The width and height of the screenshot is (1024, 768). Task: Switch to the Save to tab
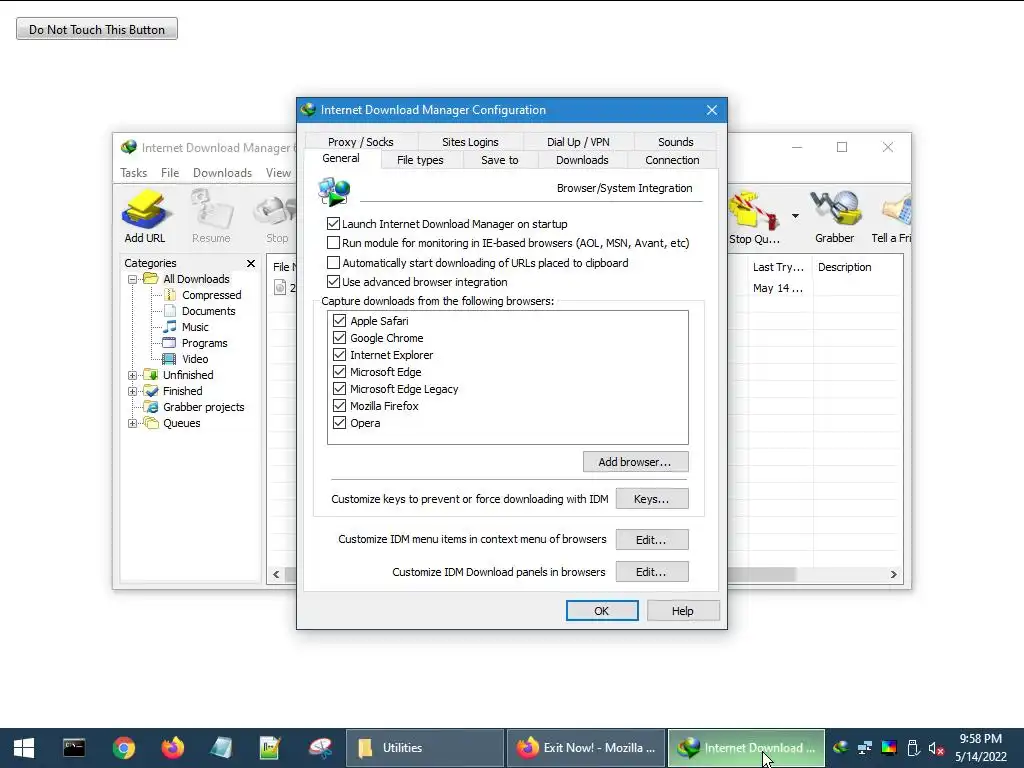(500, 160)
